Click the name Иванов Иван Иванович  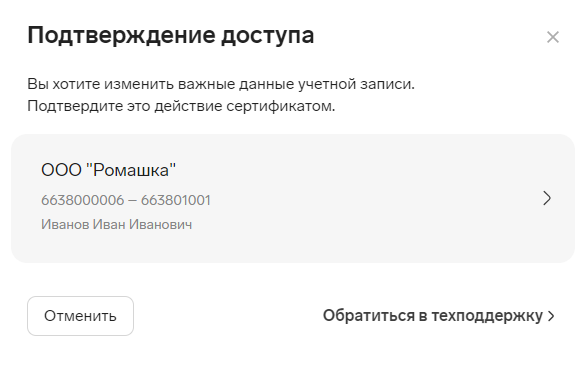click(x=116, y=224)
